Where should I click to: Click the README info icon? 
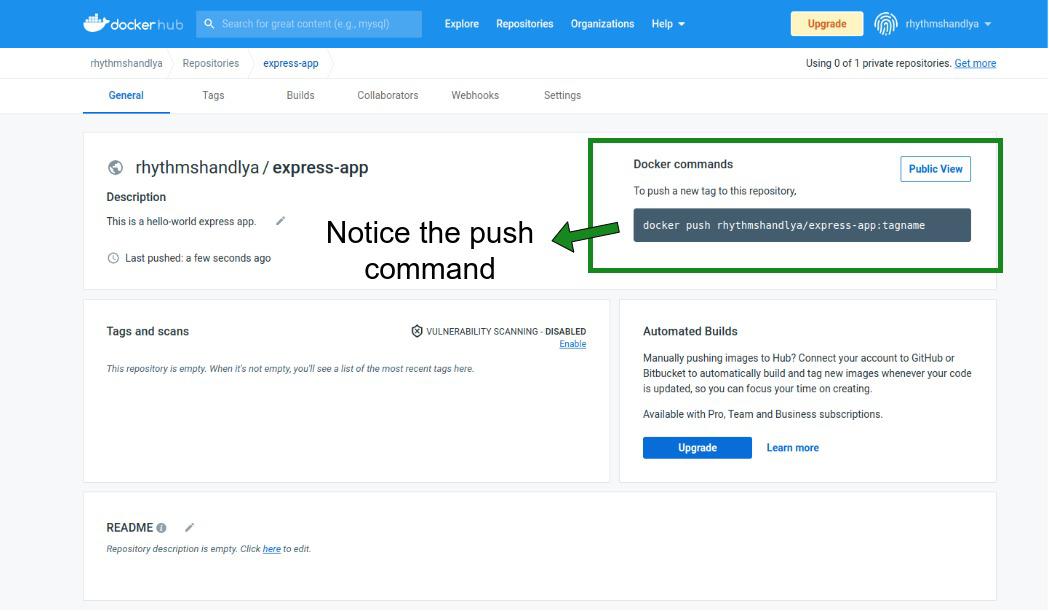click(161, 528)
